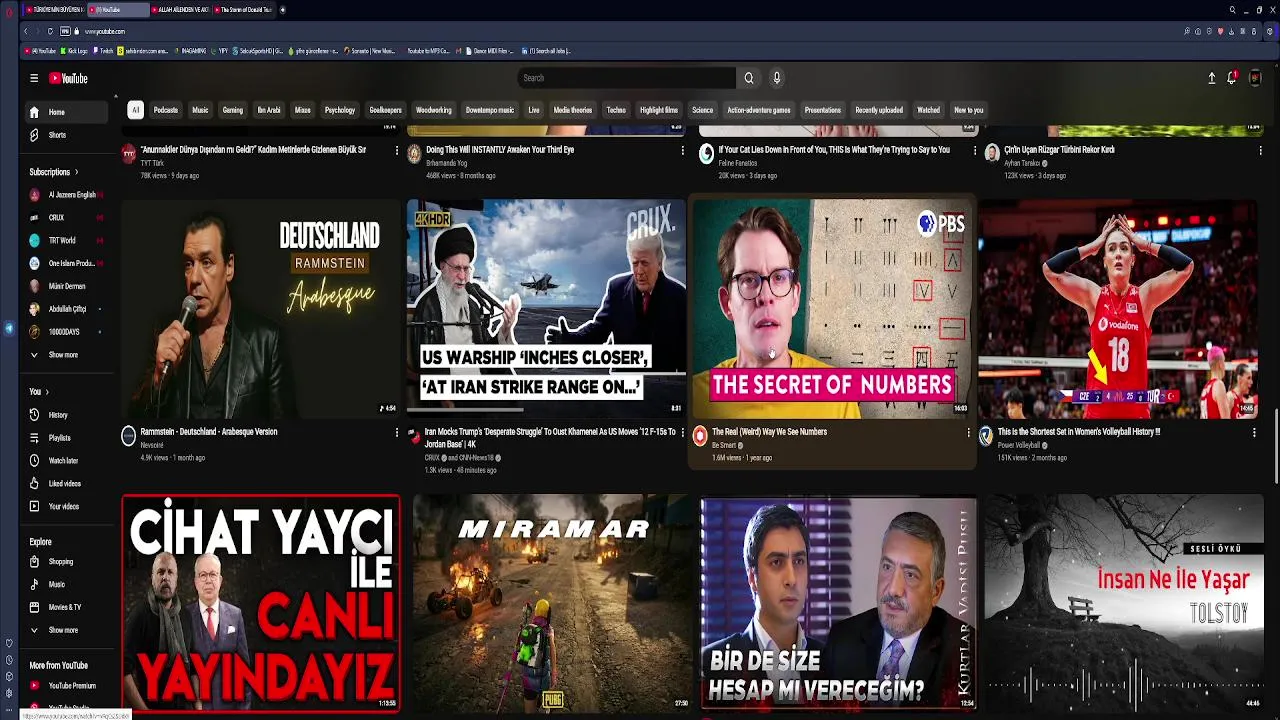The width and height of the screenshot is (1280, 720).
Task: Expand Show more under Explore
Action: click(x=67, y=630)
